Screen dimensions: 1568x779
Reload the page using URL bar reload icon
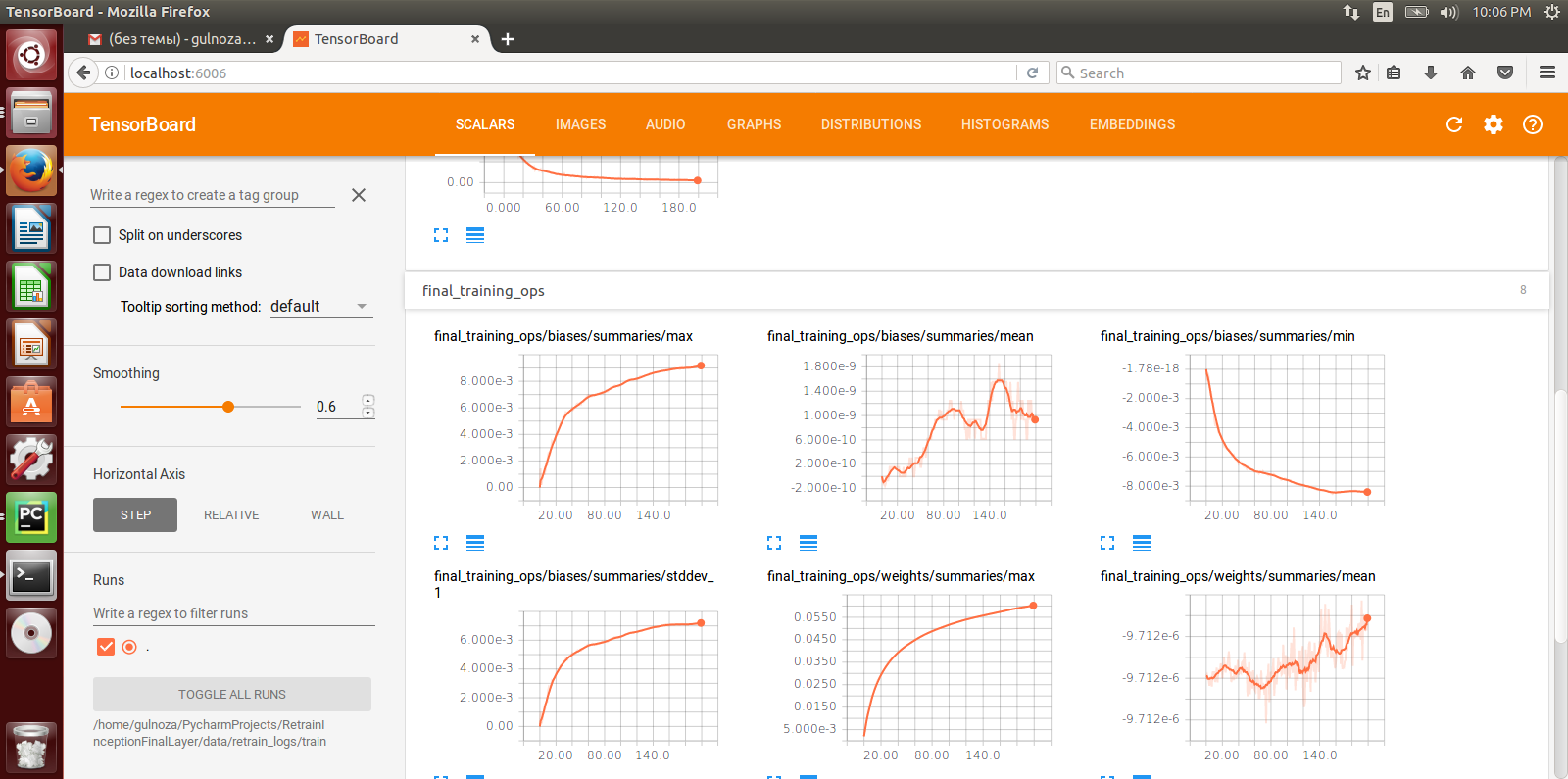1032,73
